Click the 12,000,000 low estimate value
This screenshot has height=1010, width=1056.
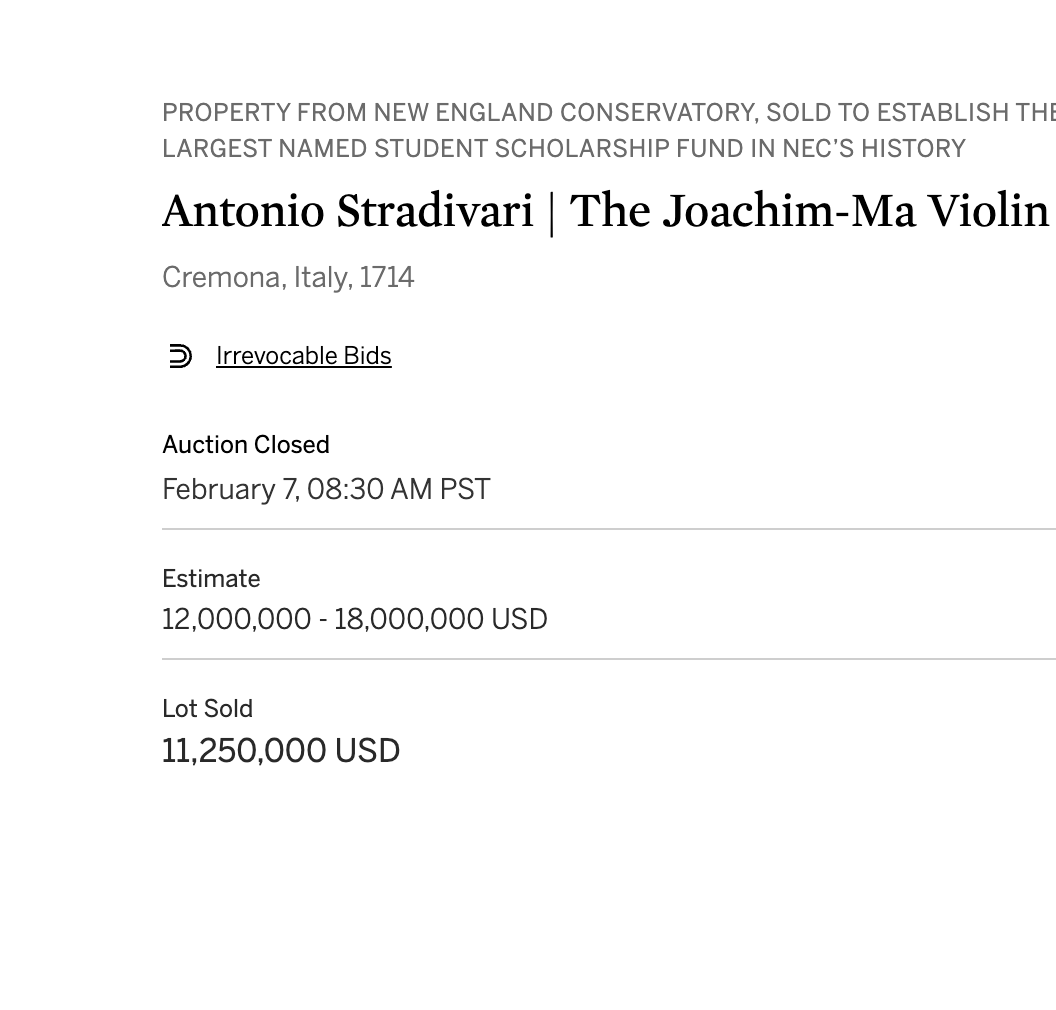click(236, 619)
